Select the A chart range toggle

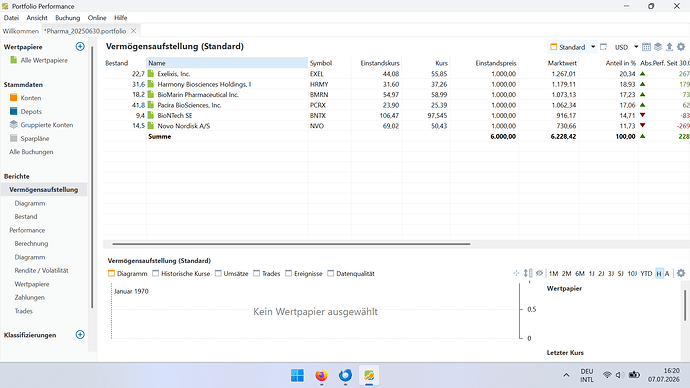pyautogui.click(x=667, y=273)
